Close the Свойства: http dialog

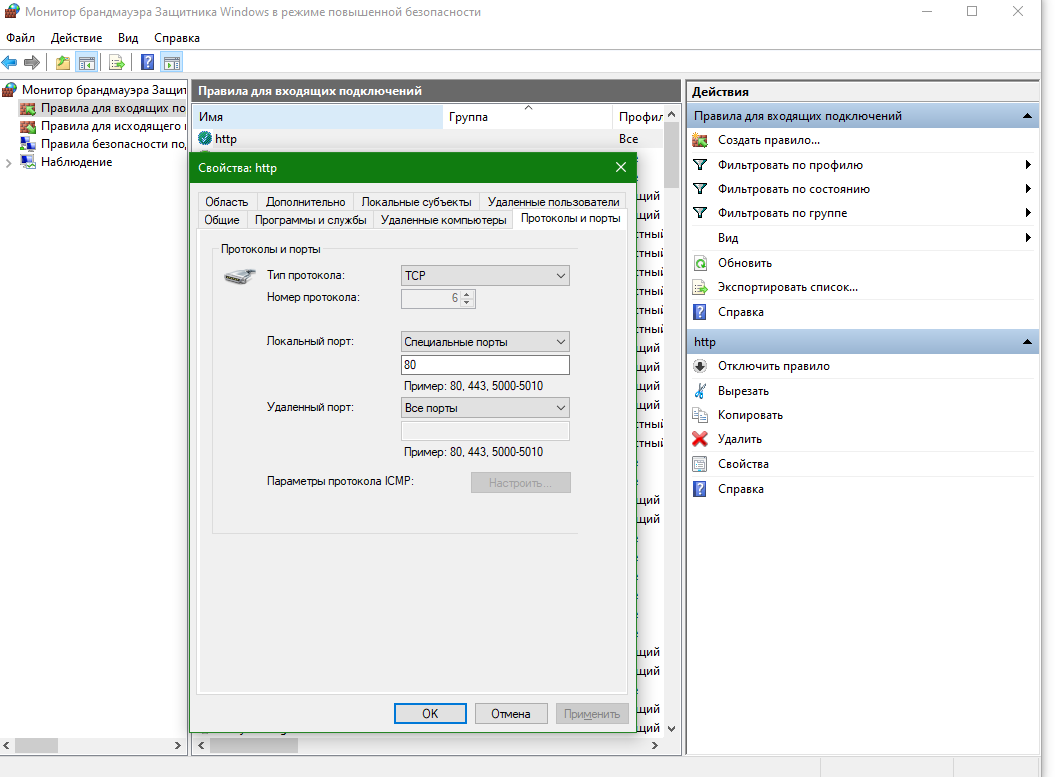[620, 167]
